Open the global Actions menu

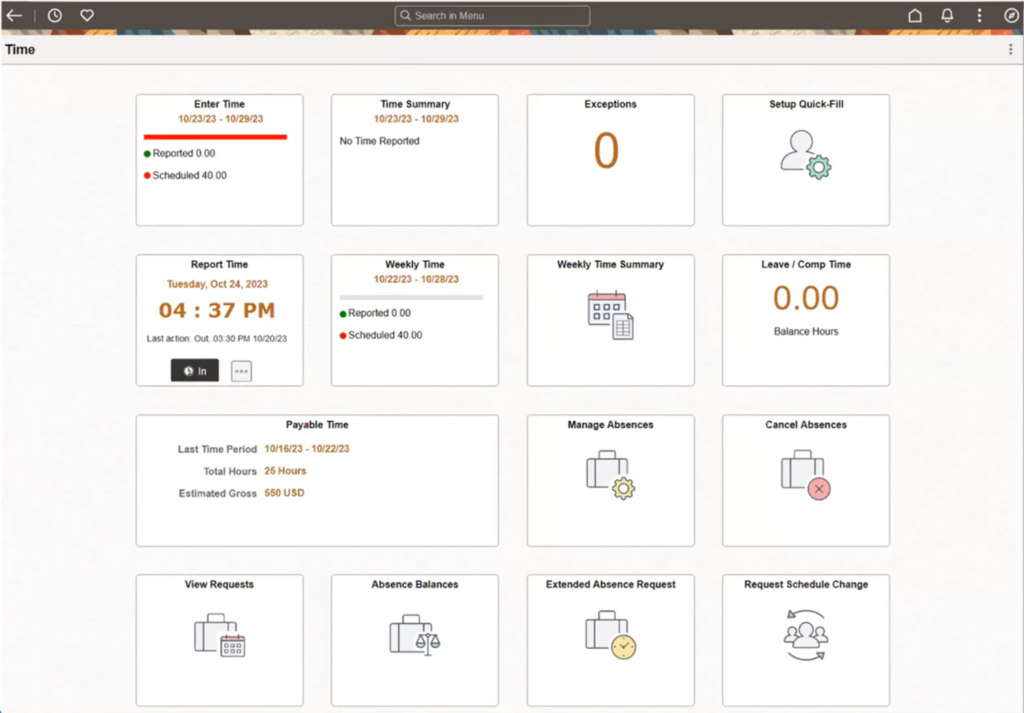pos(977,15)
